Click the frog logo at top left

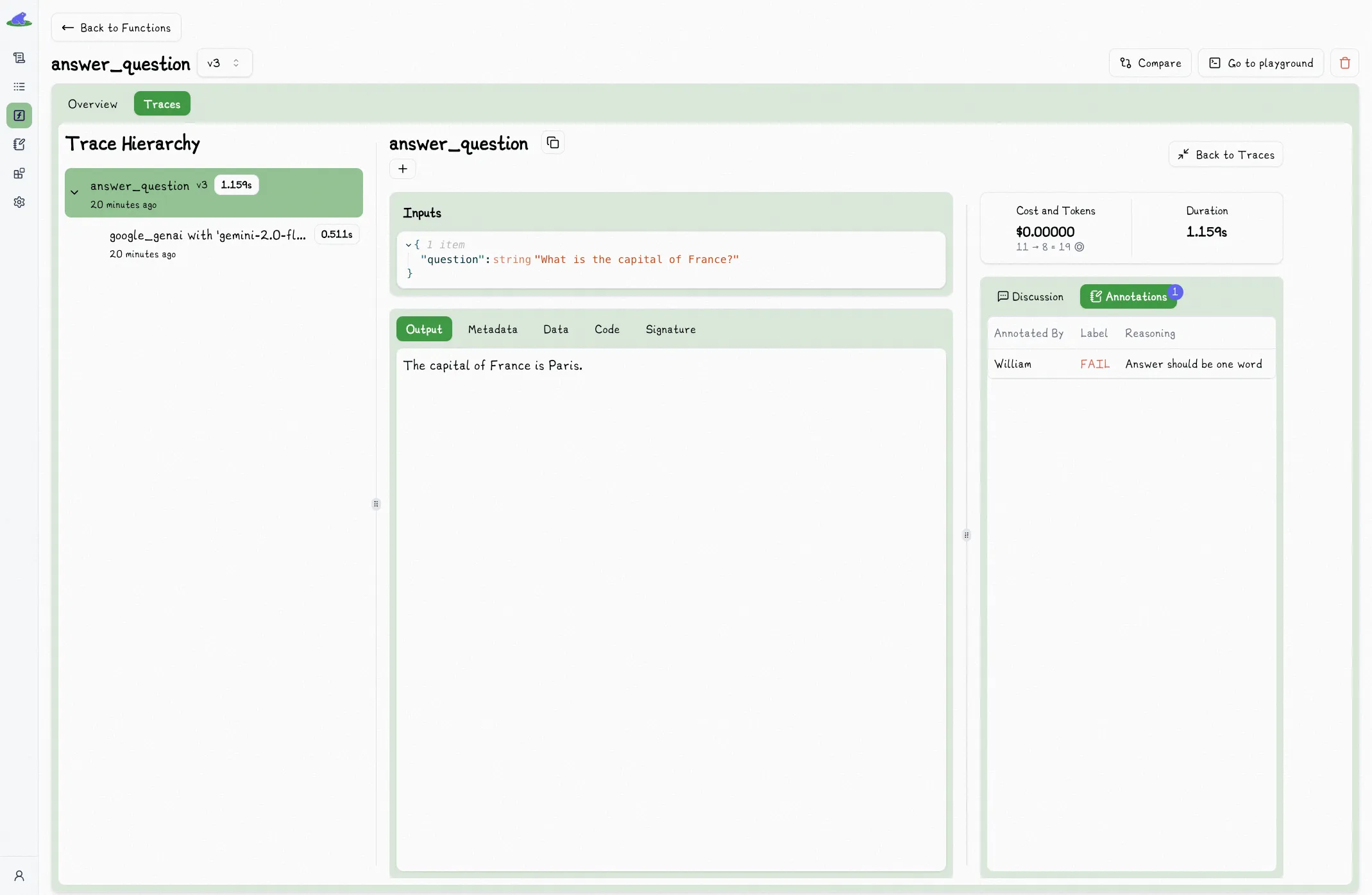(x=20, y=19)
